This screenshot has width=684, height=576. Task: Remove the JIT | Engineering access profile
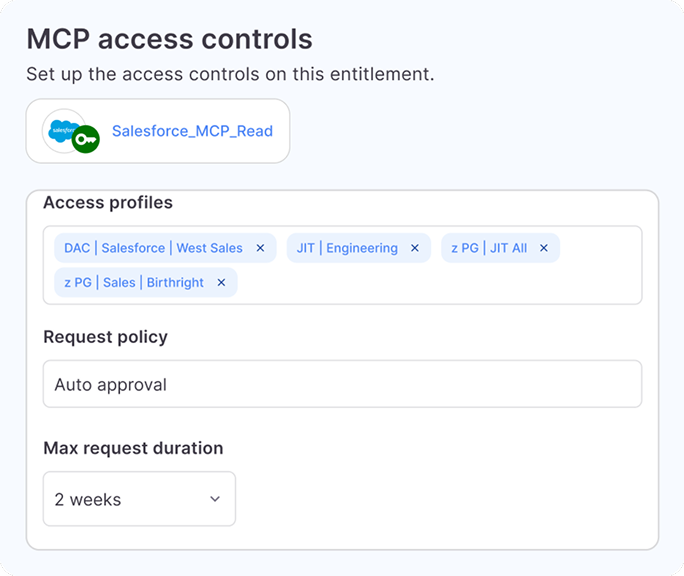pyautogui.click(x=415, y=248)
